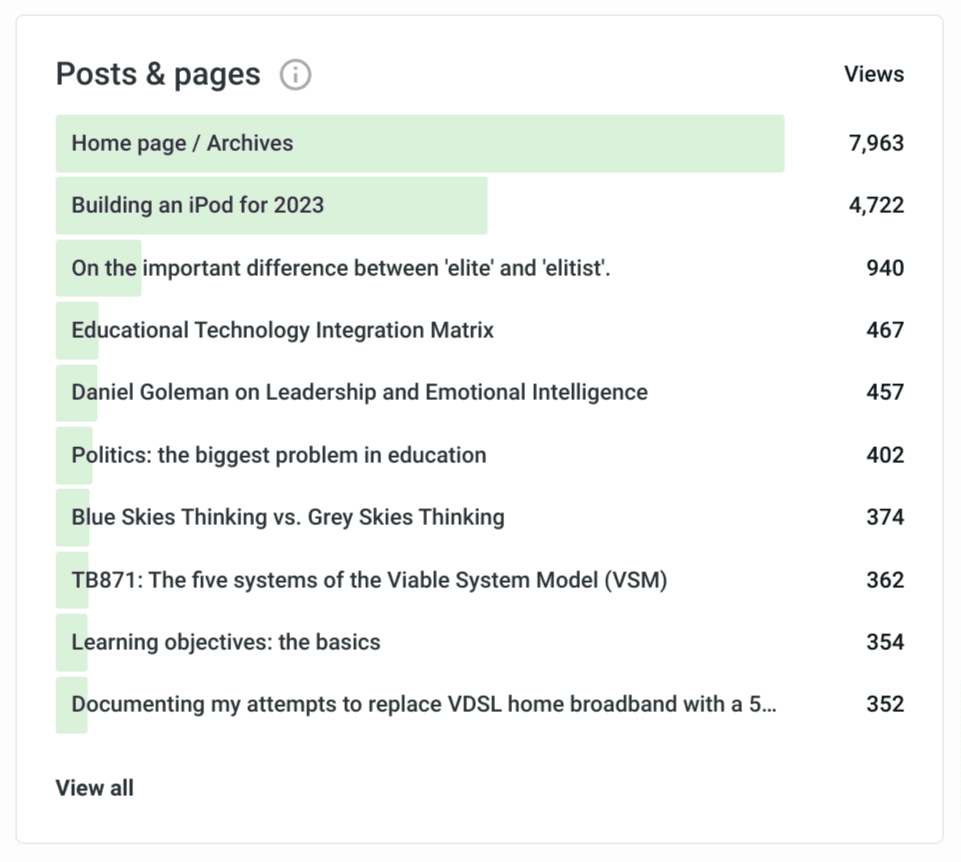The height and width of the screenshot is (862, 961).
Task: Click the view count 7,963
Action: pos(875,143)
